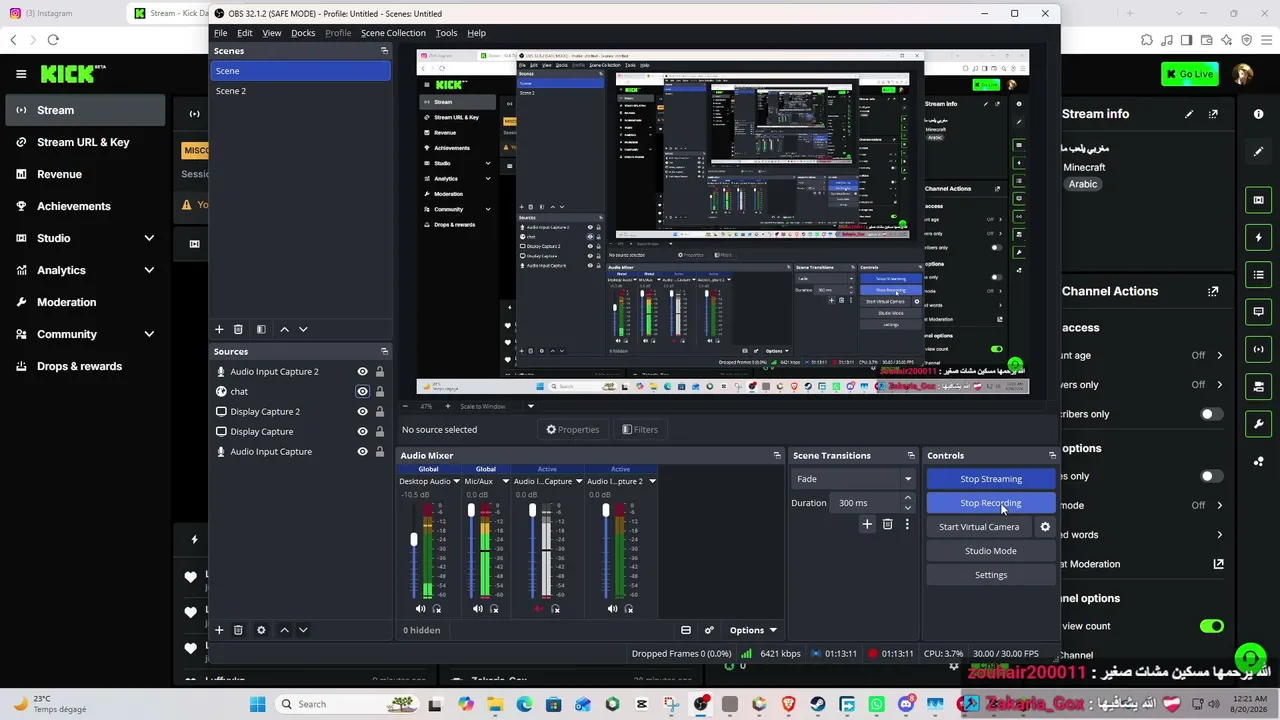Move scene up with arrow in Scenes toolbar
Image resolution: width=1280 pixels, height=720 pixels.
tap(284, 329)
